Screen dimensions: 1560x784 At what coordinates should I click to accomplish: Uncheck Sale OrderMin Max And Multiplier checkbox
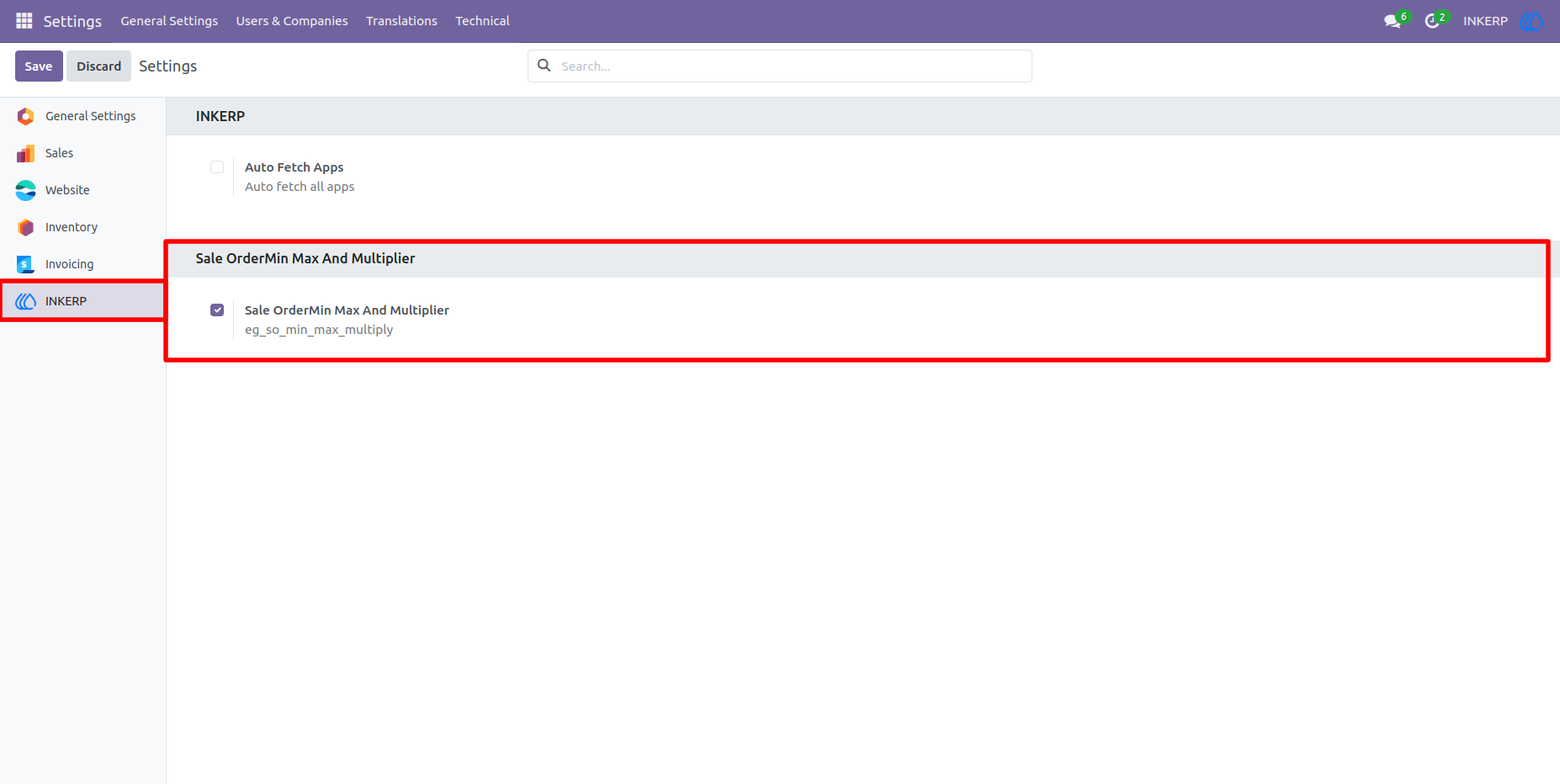(x=217, y=310)
